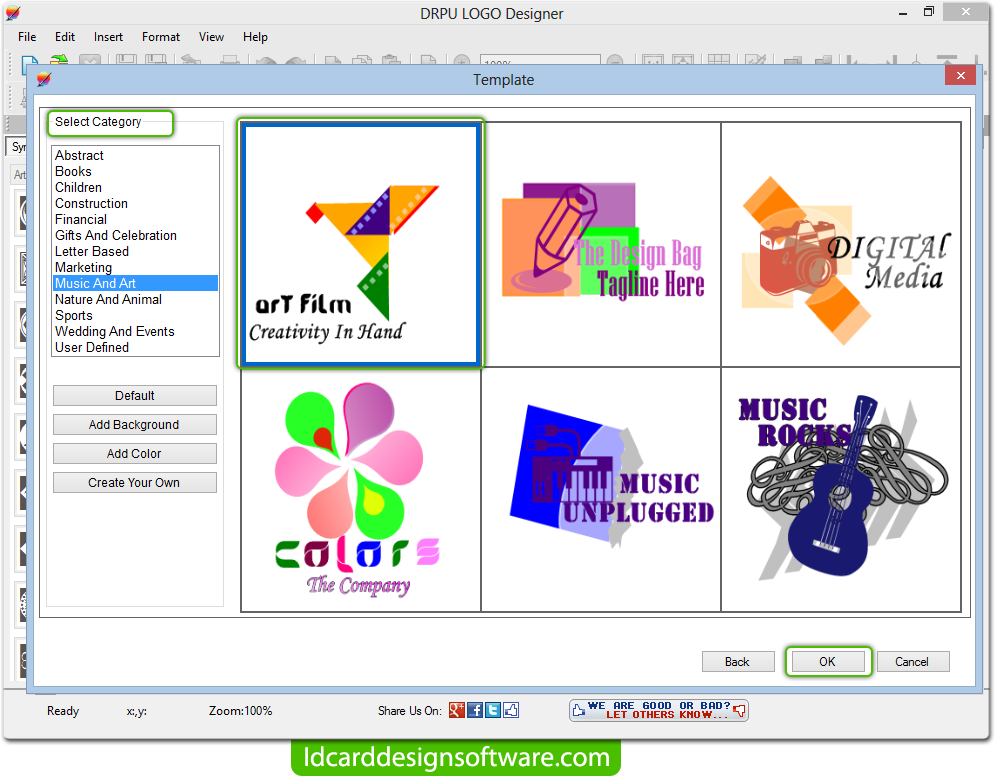Screen dimensions: 995x776
Task: Select the 'Music Unplugged' template
Action: click(x=600, y=489)
